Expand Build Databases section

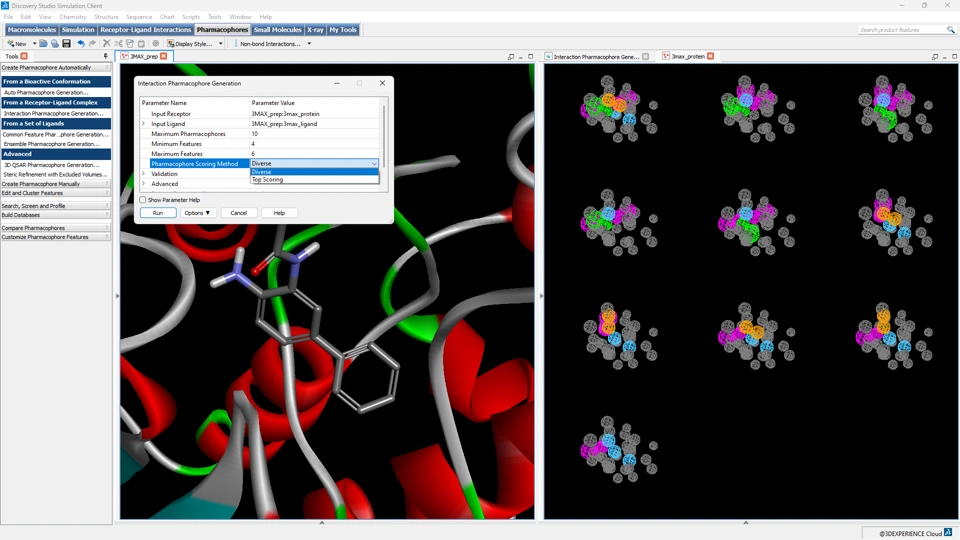point(55,215)
